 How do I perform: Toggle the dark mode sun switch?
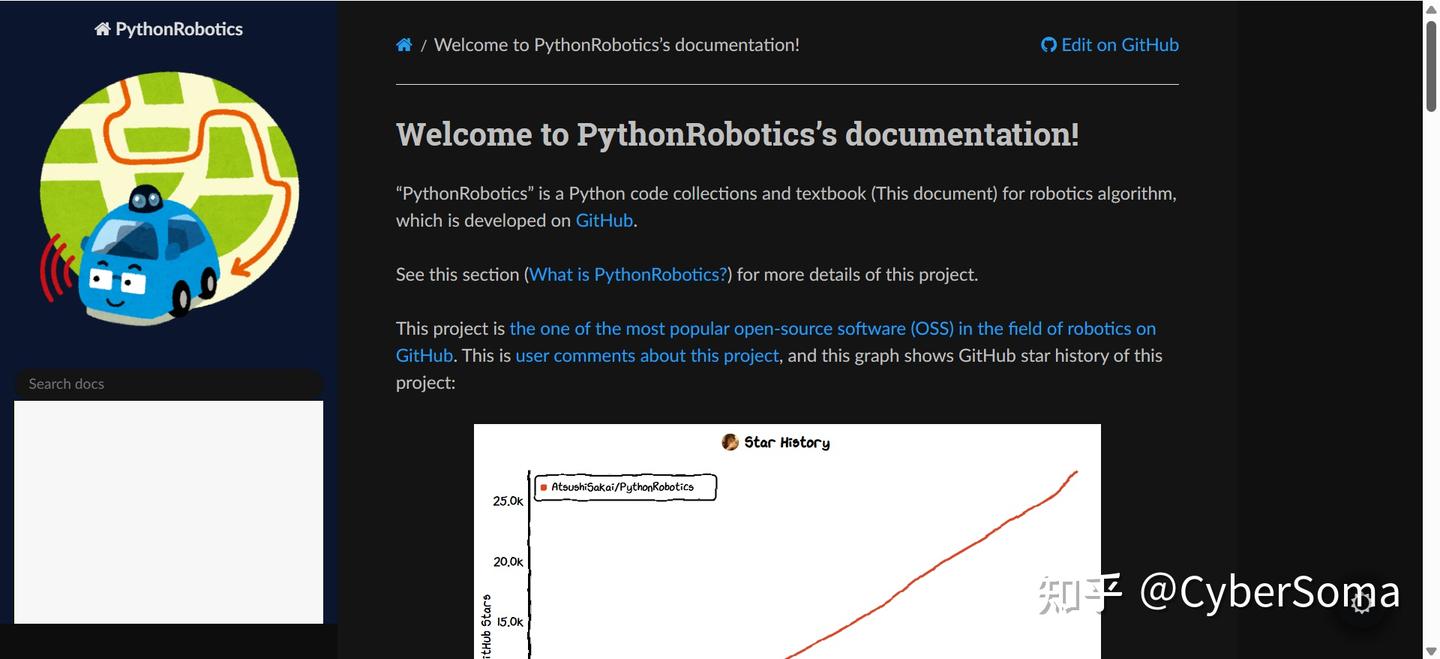point(1361,602)
